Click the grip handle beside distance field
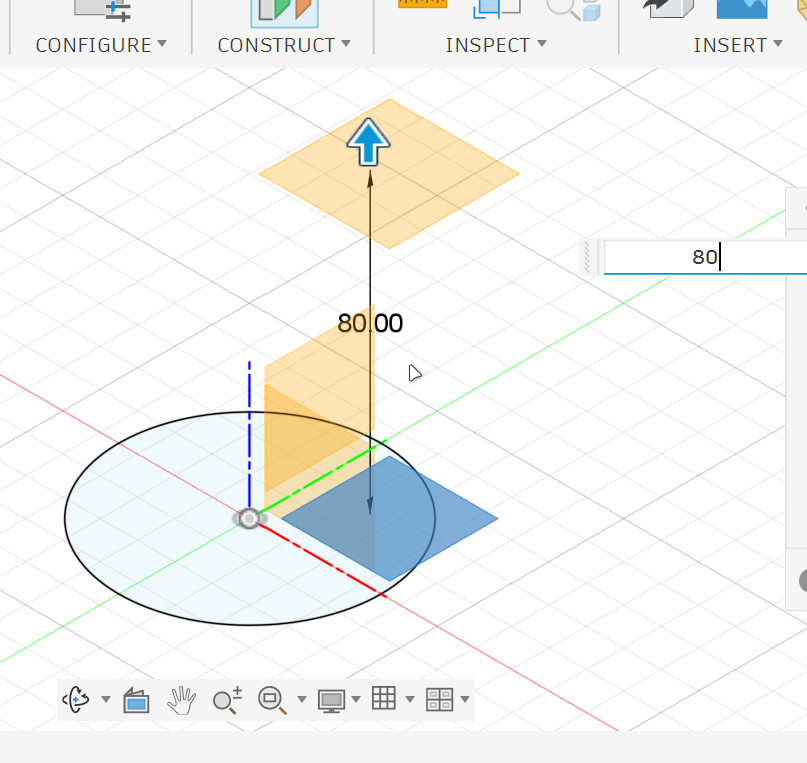Screen dimensions: 807x763 [587, 257]
